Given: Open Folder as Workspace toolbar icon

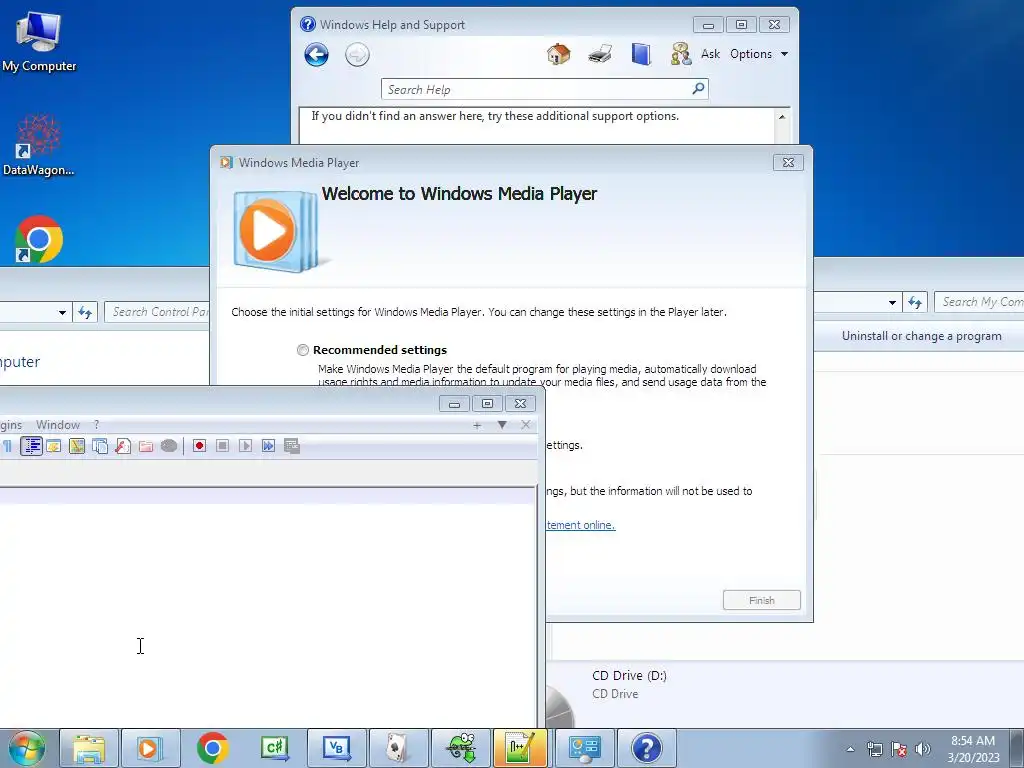Looking at the screenshot, I should [x=146, y=446].
